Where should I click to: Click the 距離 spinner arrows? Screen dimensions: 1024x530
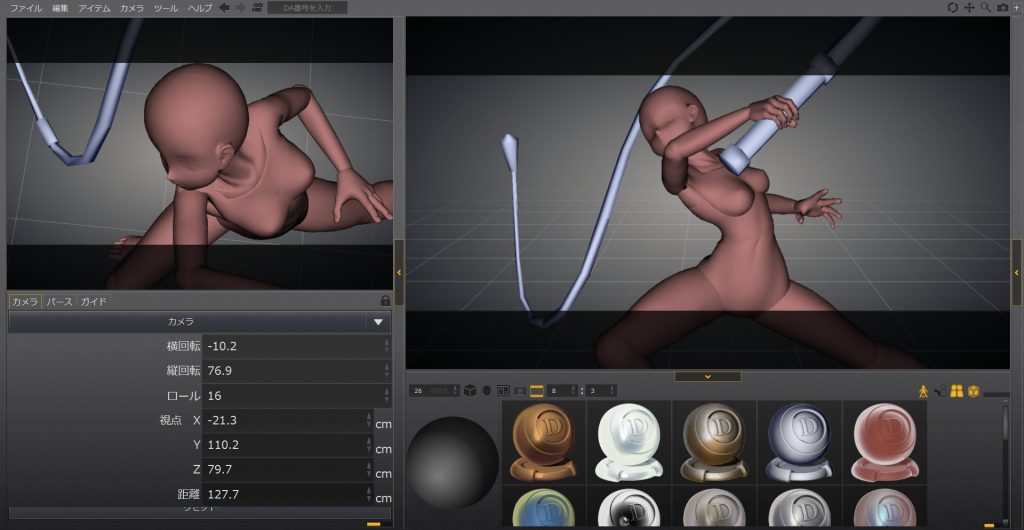click(x=370, y=494)
